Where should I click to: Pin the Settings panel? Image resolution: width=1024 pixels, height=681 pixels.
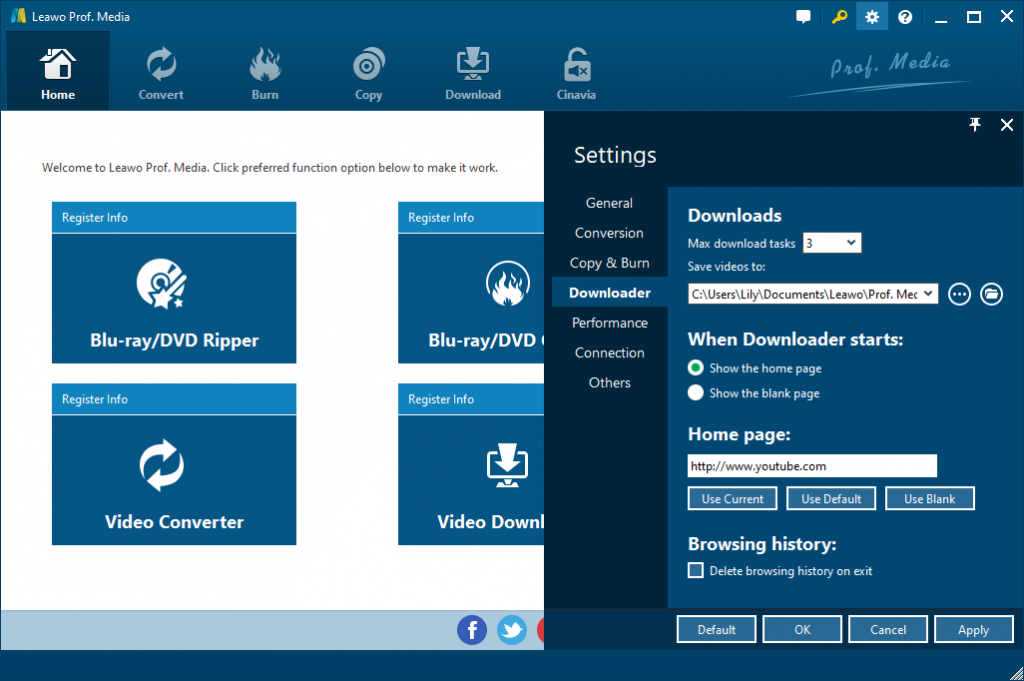pyautogui.click(x=975, y=124)
